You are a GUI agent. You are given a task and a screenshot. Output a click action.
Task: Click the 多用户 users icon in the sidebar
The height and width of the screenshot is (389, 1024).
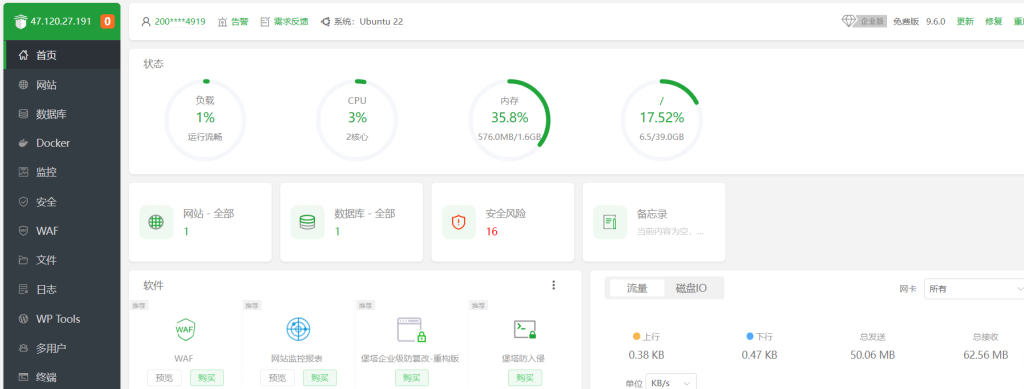24,348
